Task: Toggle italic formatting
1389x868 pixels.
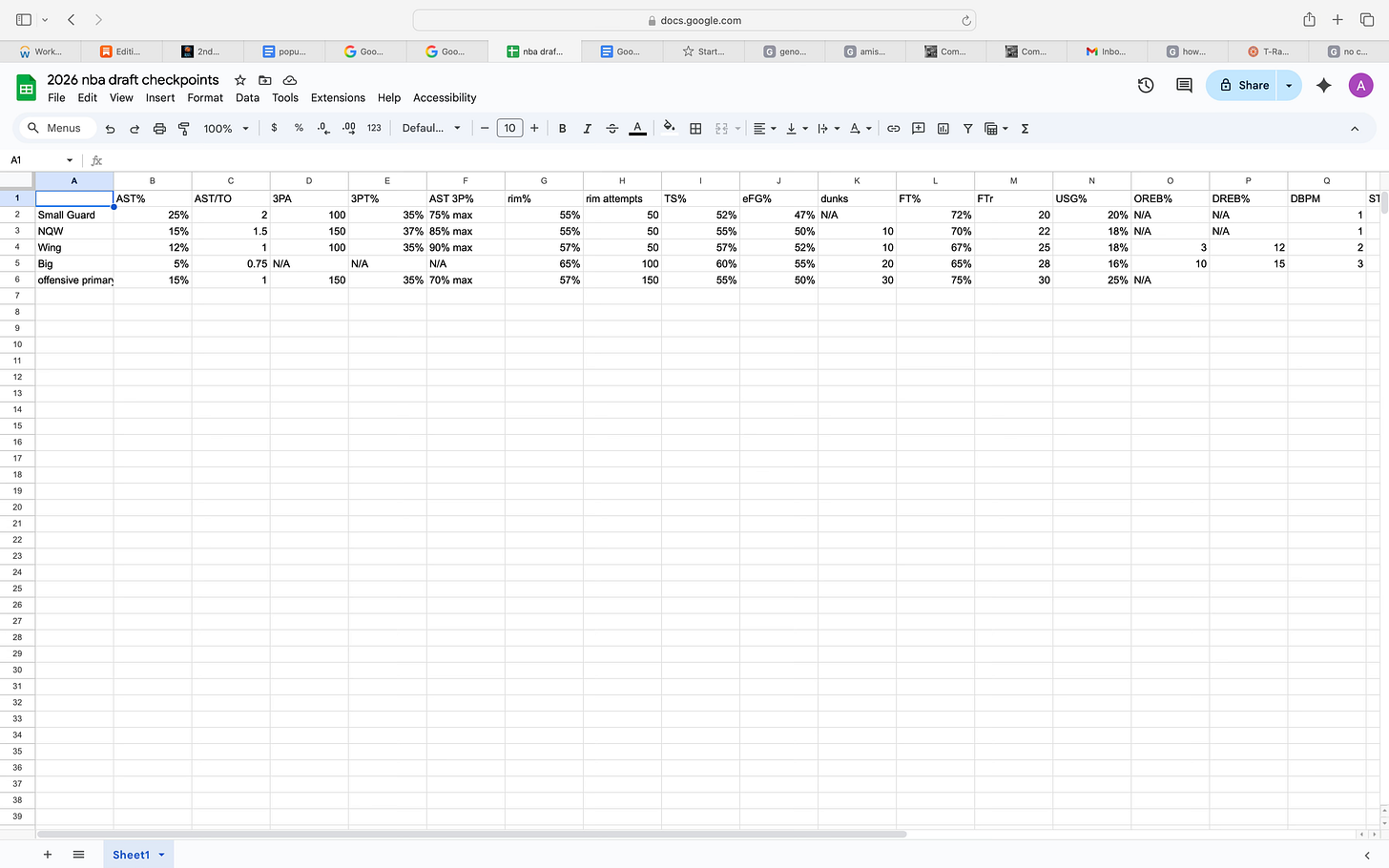Action: 587,128
